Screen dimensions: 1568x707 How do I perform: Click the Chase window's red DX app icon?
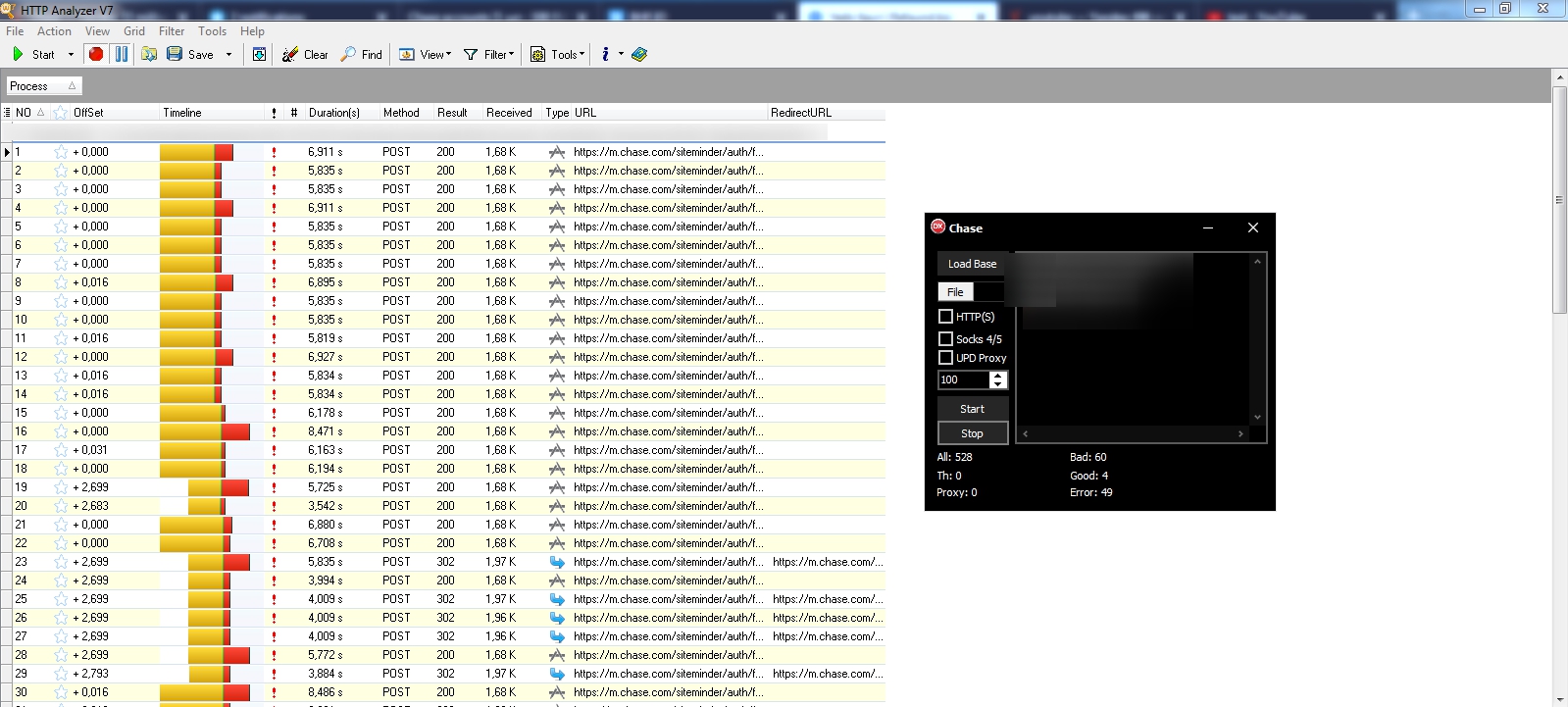pos(937,227)
